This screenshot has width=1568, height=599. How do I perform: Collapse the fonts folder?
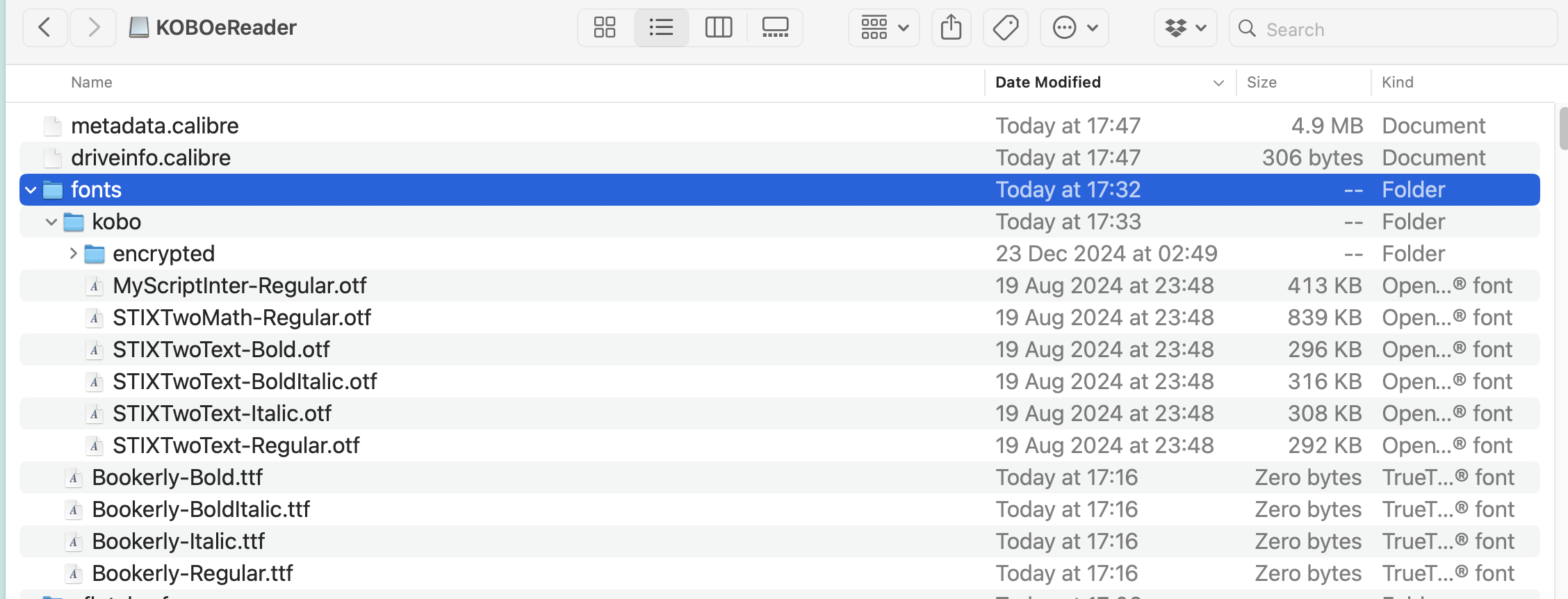coord(31,190)
